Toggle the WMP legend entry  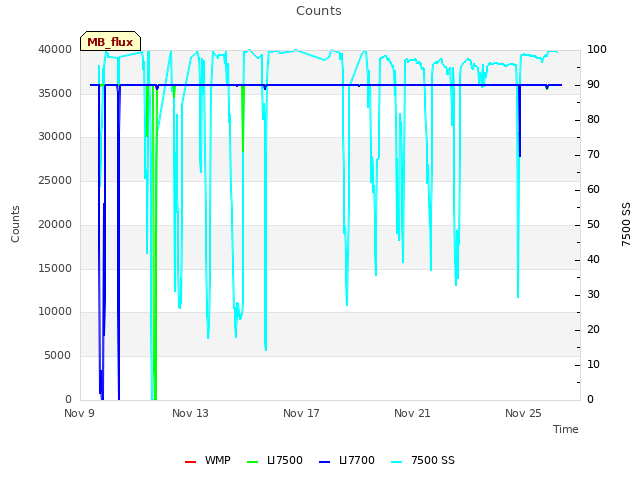point(208,460)
